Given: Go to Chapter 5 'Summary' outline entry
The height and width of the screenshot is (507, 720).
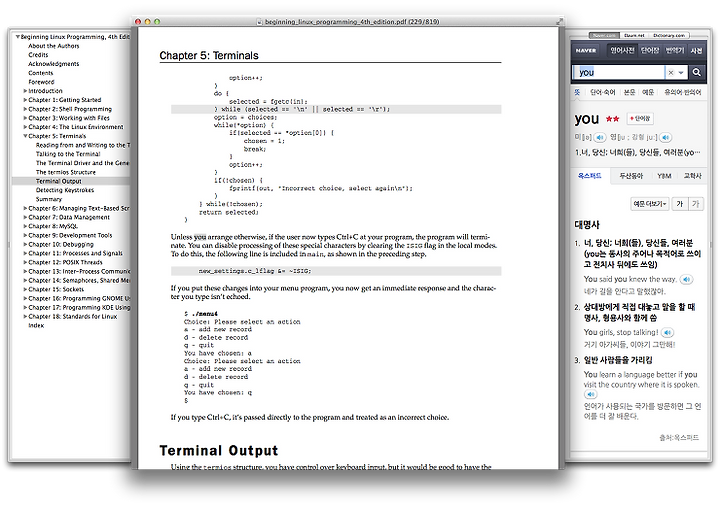Looking at the screenshot, I should point(49,199).
